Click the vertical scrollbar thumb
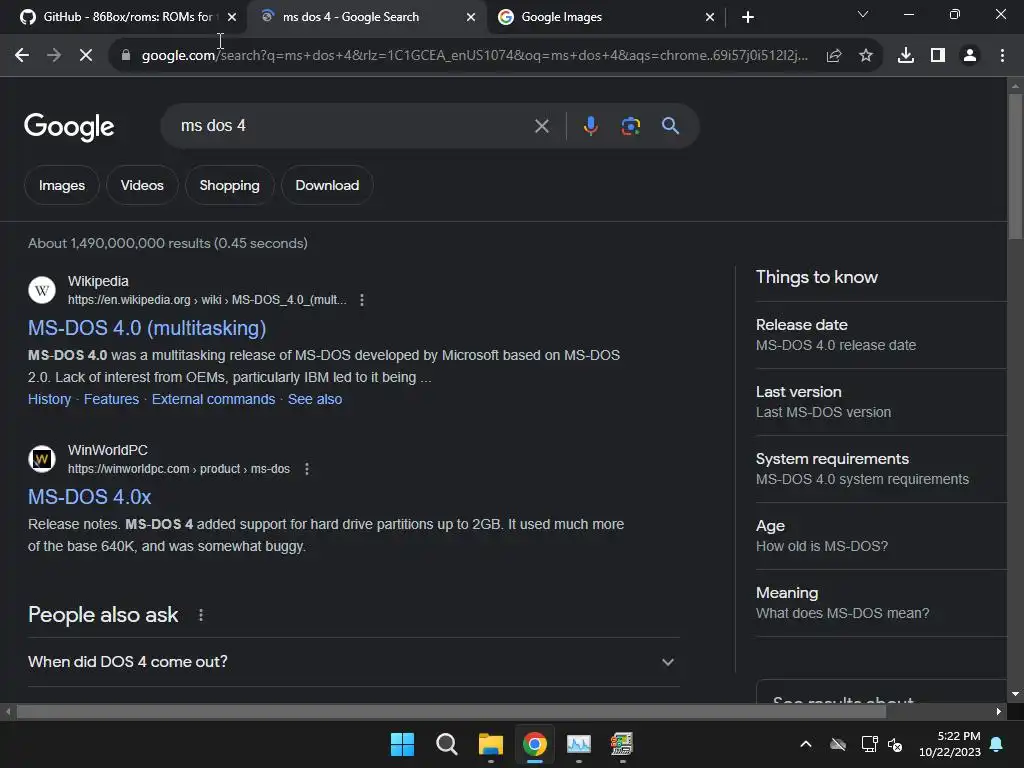 (1015, 167)
